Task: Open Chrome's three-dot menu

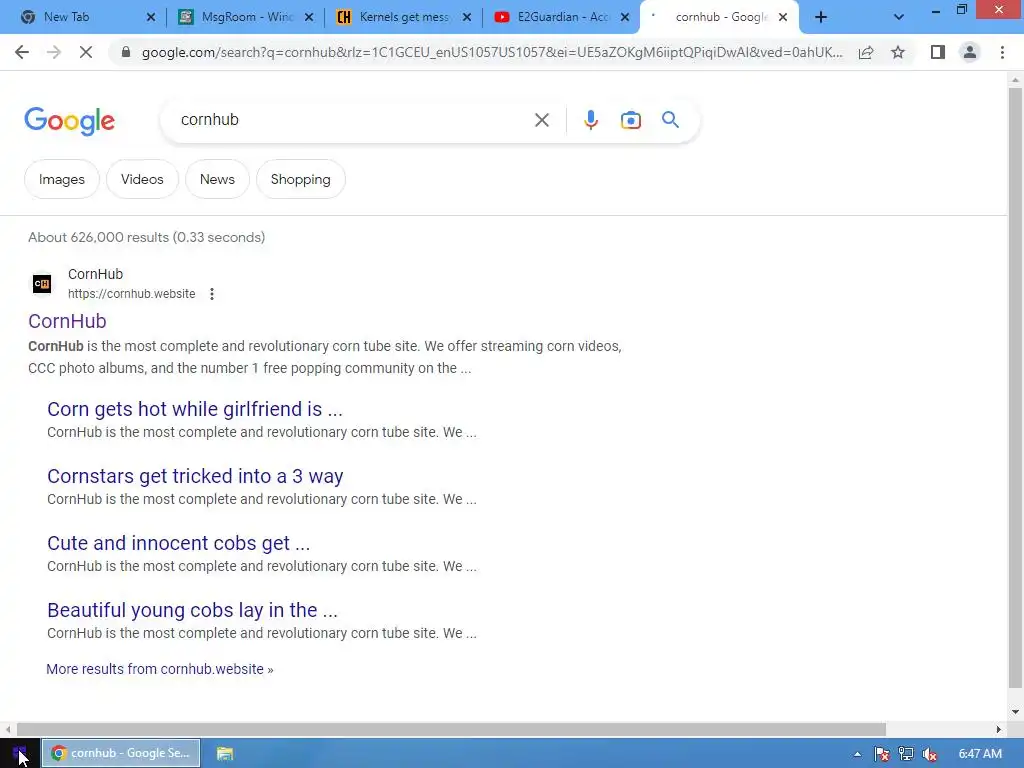Action: pyautogui.click(x=1002, y=52)
